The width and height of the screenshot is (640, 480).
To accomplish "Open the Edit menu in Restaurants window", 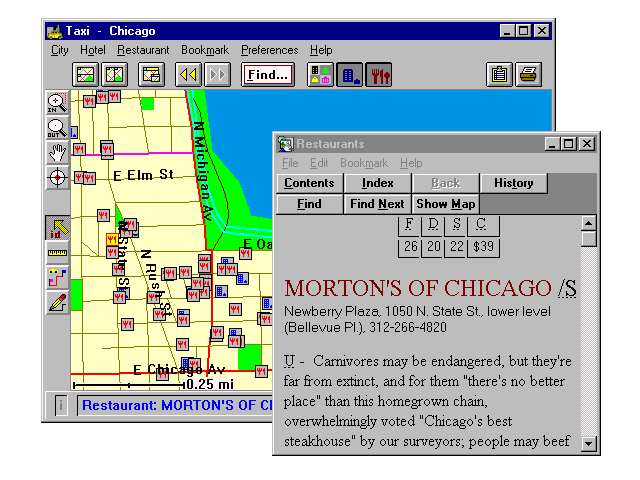I will 319,163.
